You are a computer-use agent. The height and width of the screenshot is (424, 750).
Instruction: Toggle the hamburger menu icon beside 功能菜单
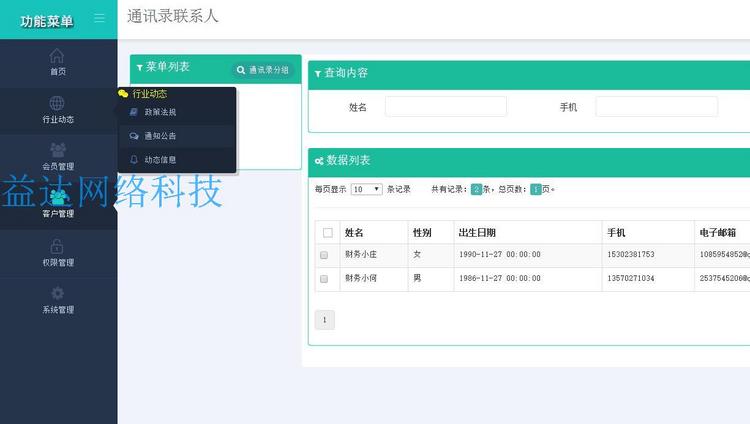coord(99,18)
